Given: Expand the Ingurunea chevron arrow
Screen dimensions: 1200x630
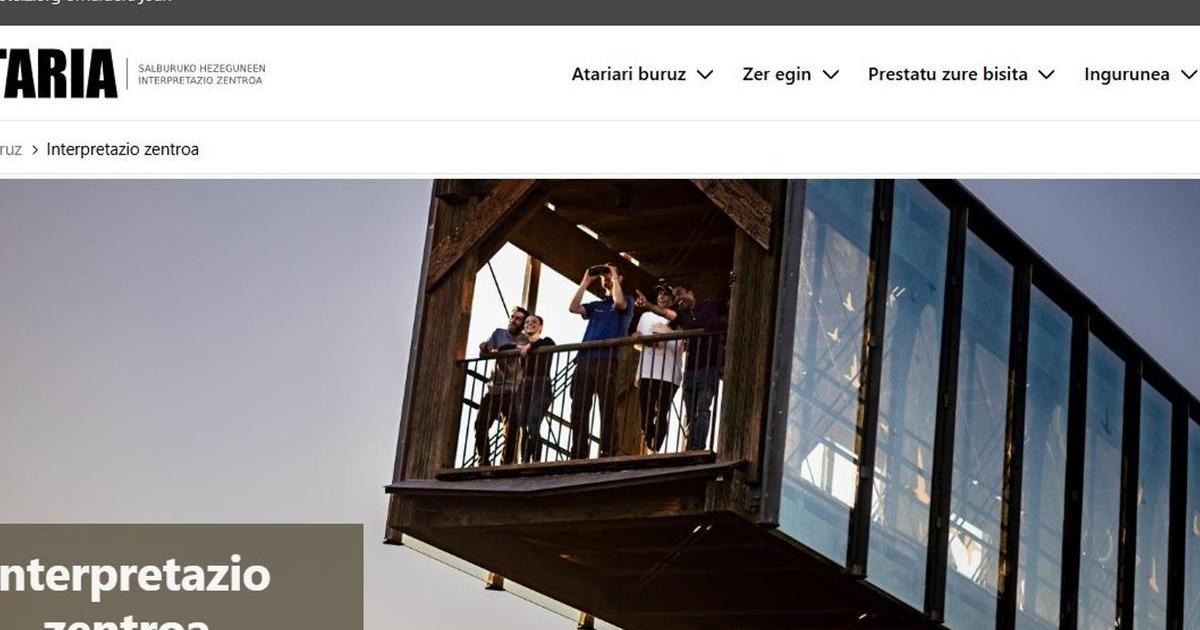Looking at the screenshot, I should pyautogui.click(x=1188, y=74).
